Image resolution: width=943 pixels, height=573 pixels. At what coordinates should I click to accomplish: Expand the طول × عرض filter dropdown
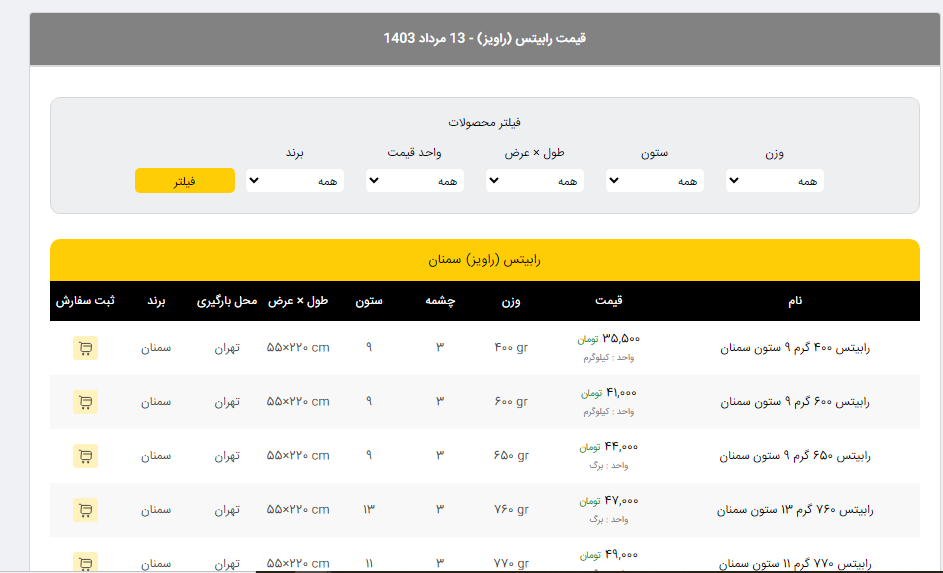coord(535,181)
